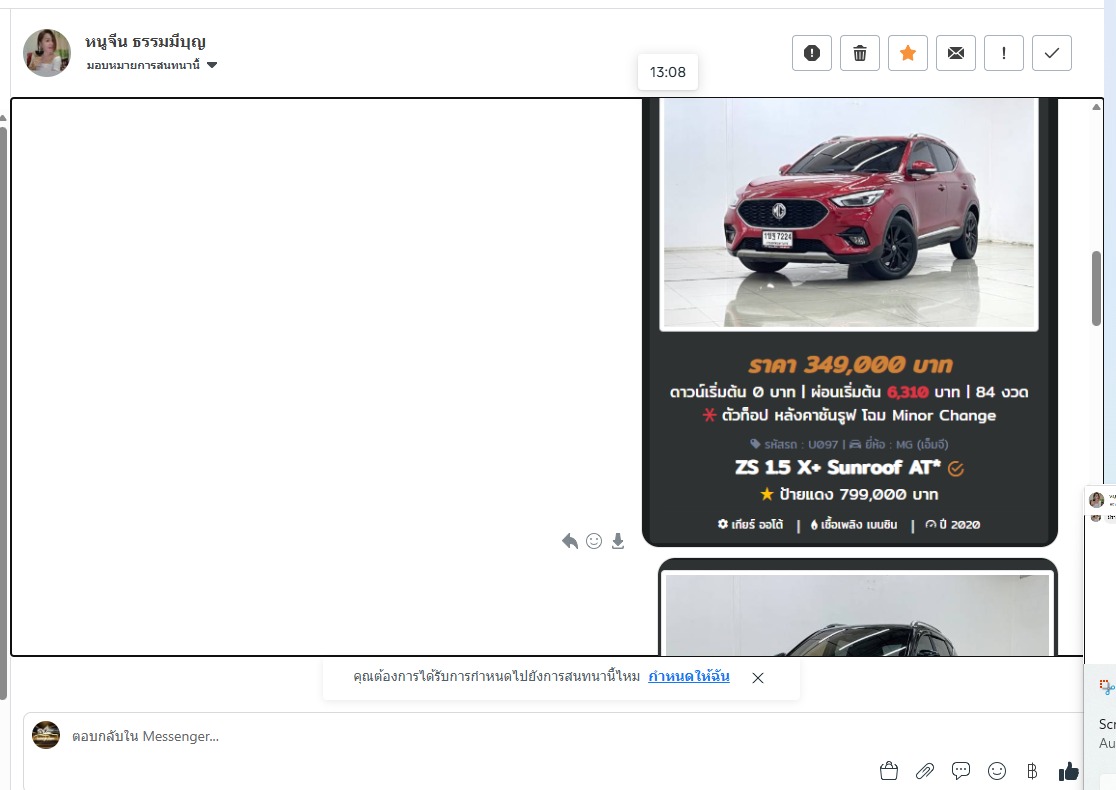Viewport: 1116px width, 790px height.
Task: React with emoji to the car image message
Action: pyautogui.click(x=594, y=541)
